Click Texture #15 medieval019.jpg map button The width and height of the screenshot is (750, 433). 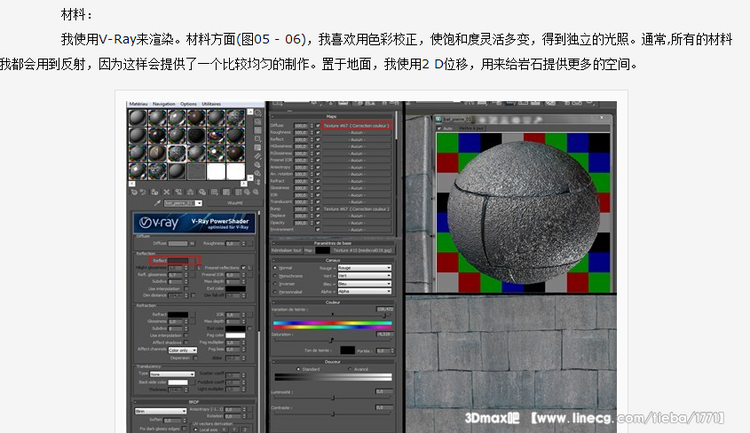pyautogui.click(x=362, y=251)
